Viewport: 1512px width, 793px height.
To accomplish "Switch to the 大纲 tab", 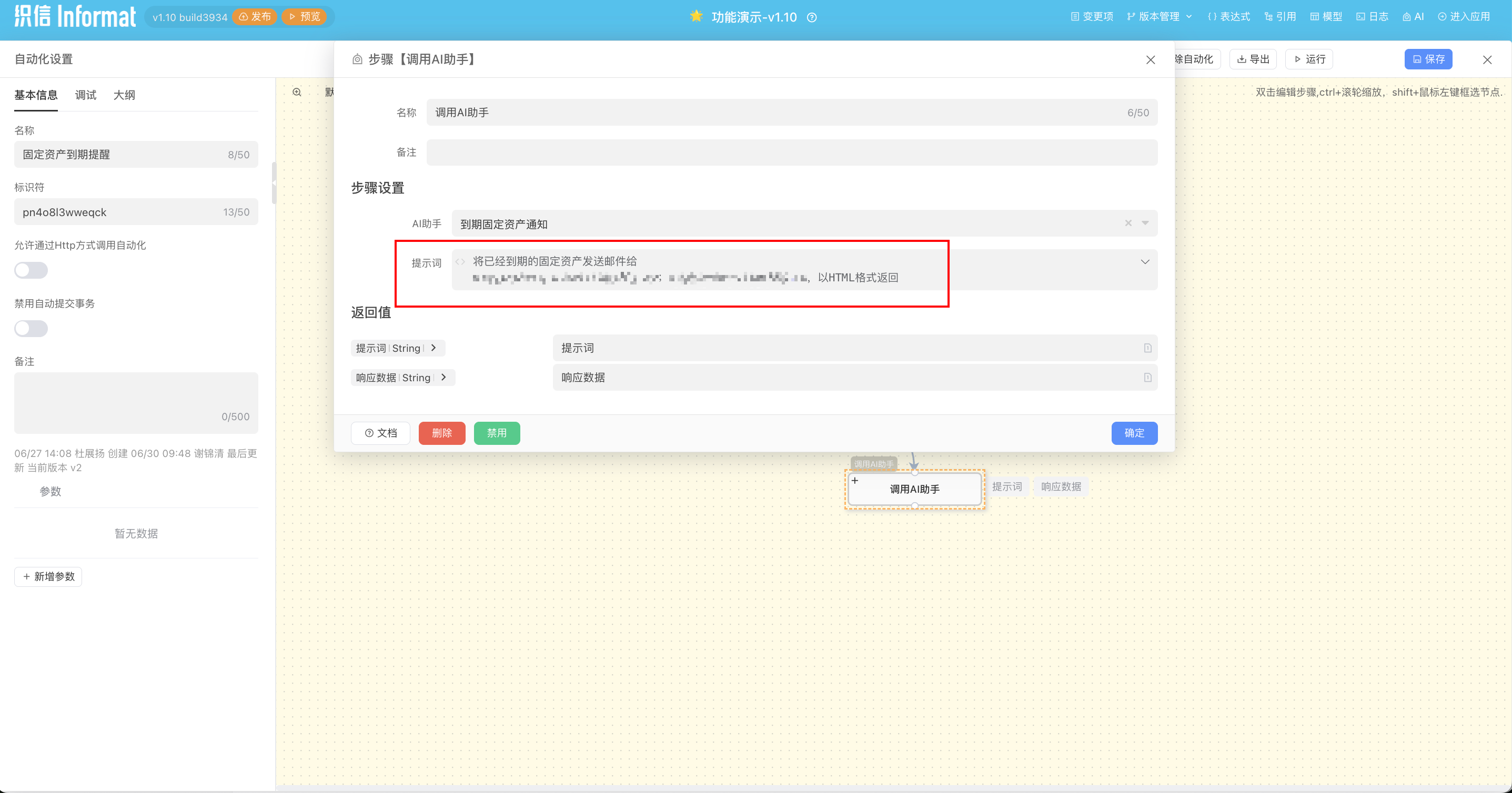I will point(124,95).
